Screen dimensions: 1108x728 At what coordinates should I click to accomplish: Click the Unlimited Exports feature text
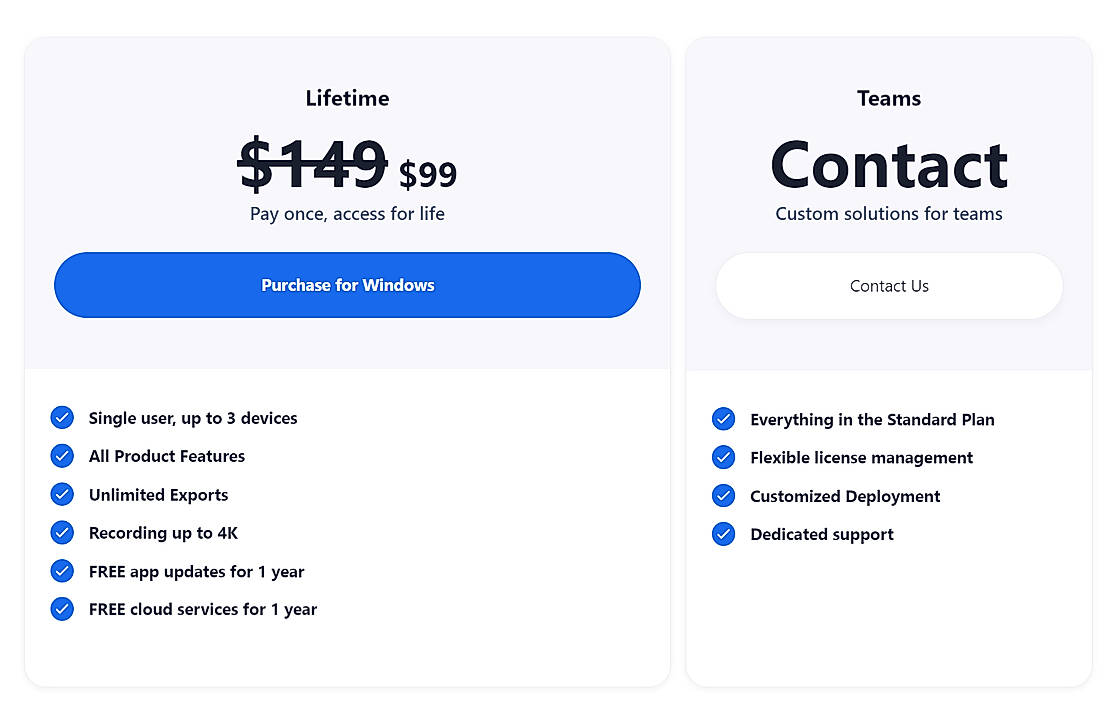click(158, 495)
